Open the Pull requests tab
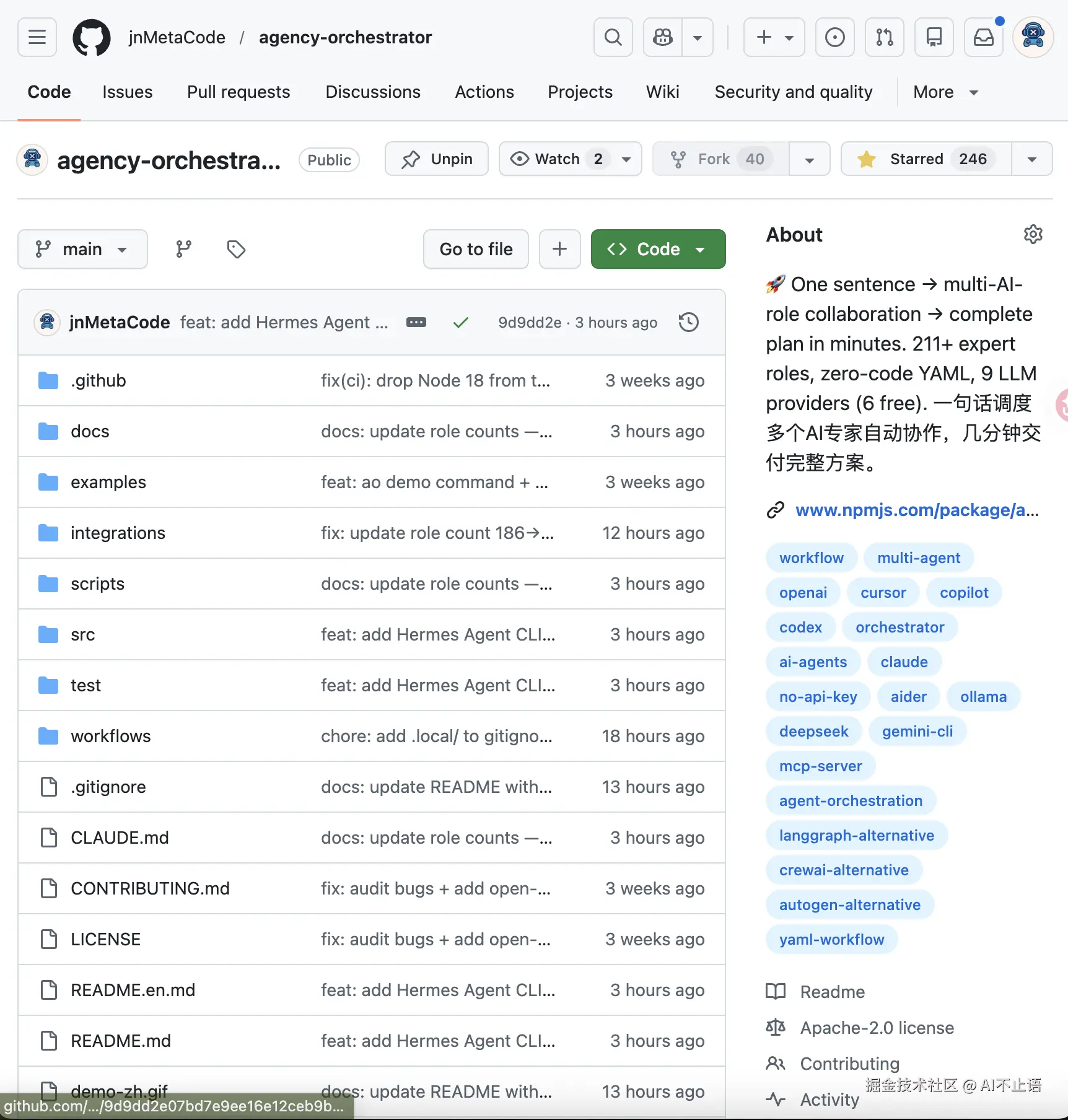This screenshot has width=1068, height=1120. pos(239,92)
